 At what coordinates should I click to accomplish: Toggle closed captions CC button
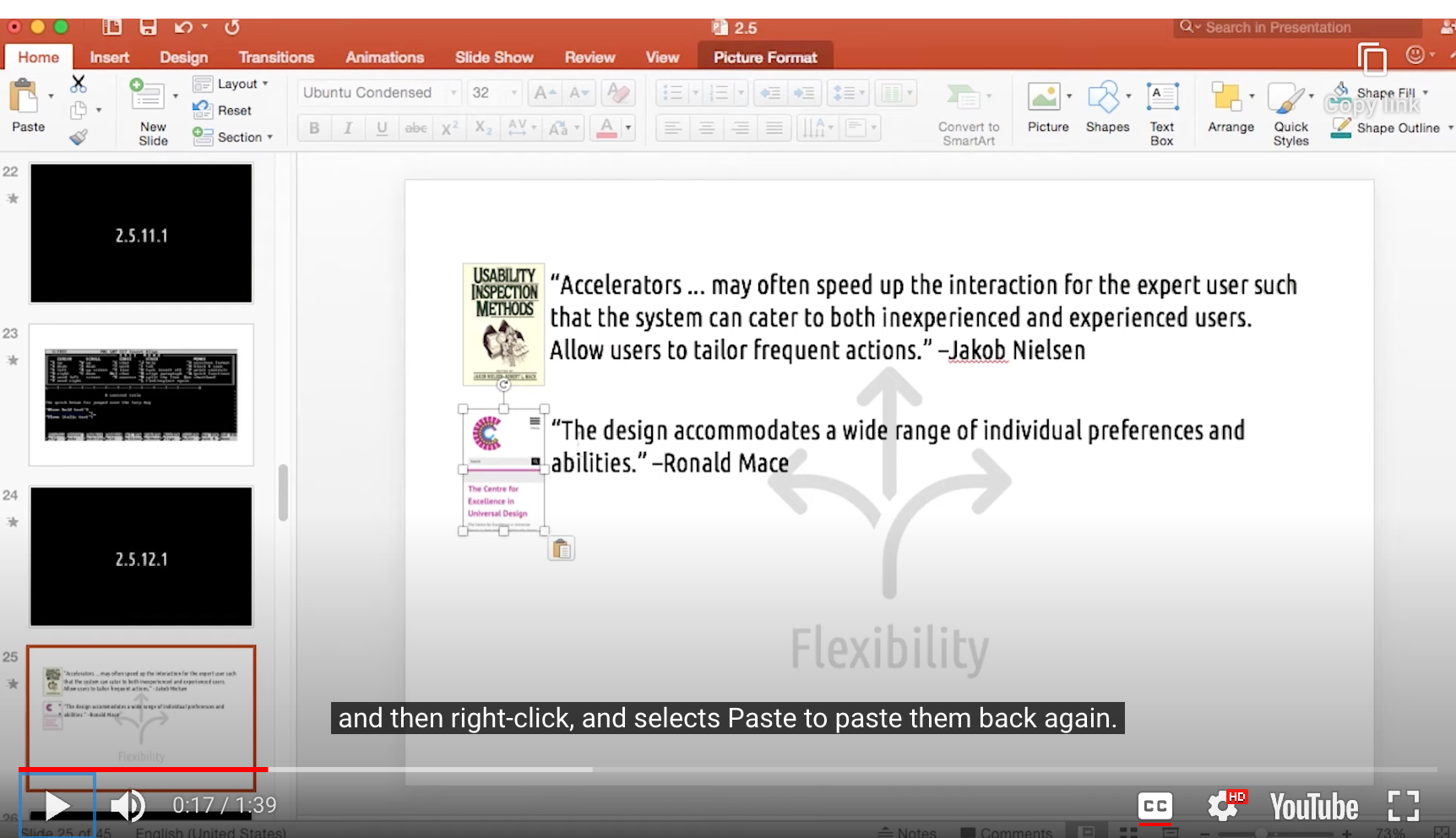click(1154, 807)
